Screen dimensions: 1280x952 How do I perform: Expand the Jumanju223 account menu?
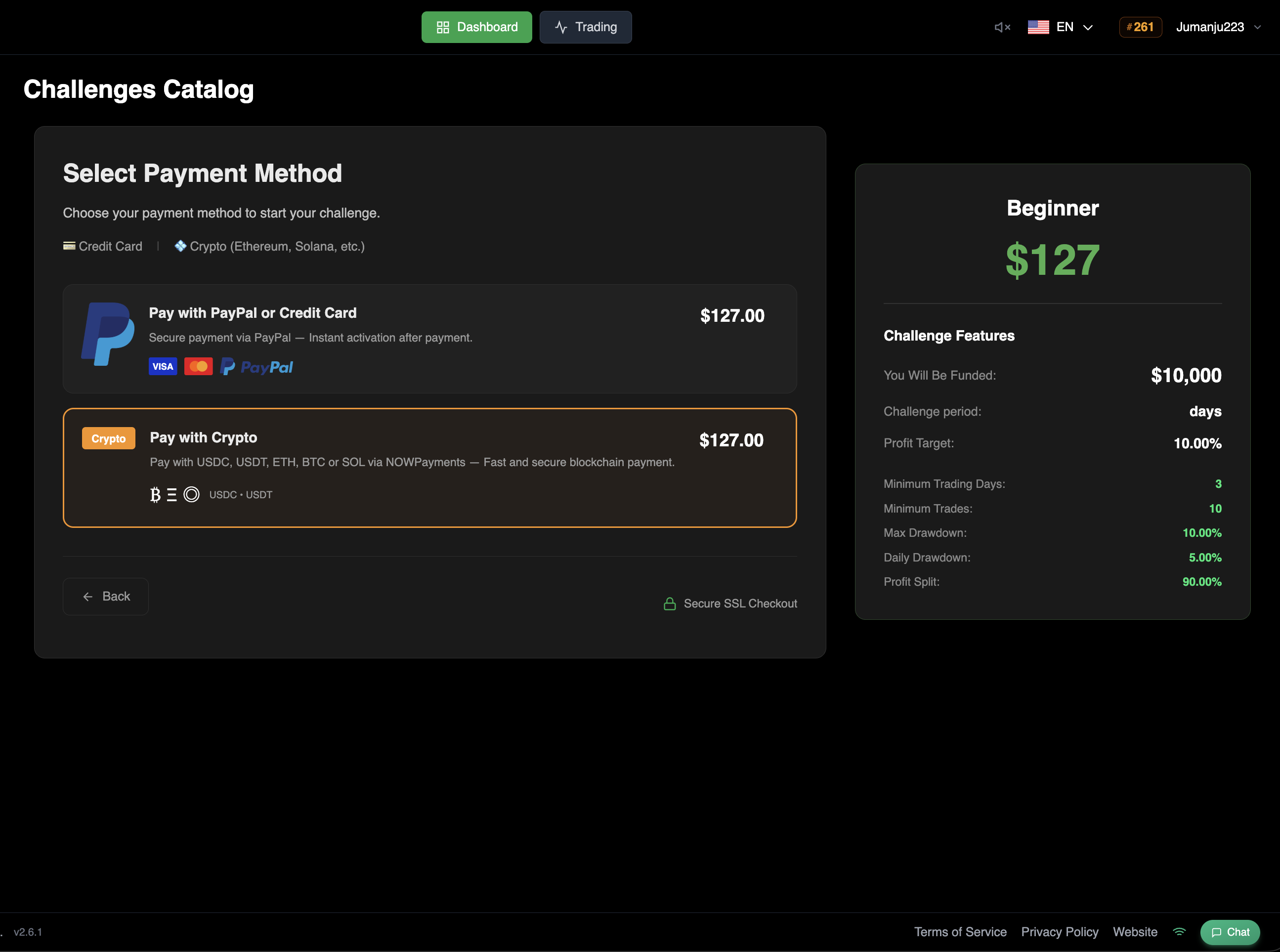coord(1217,27)
